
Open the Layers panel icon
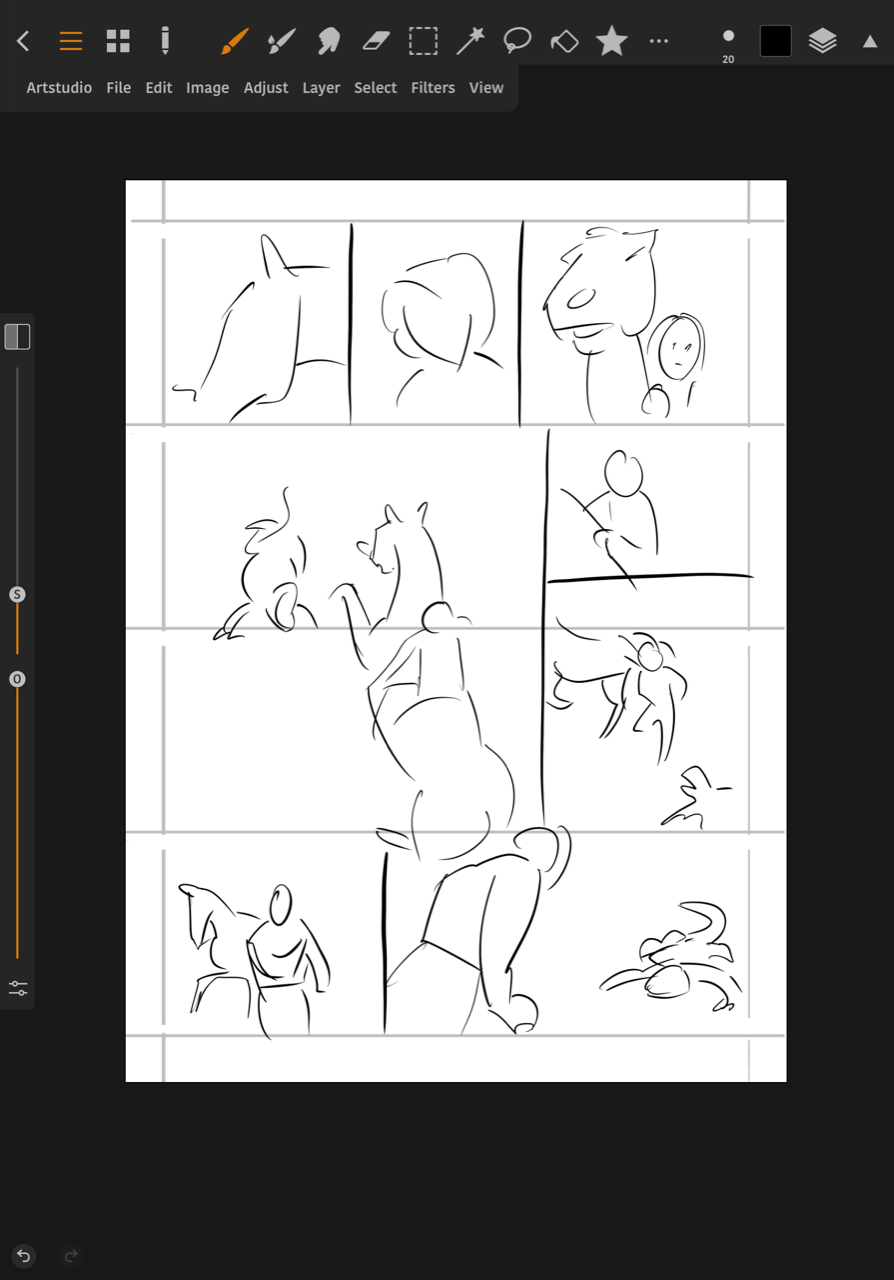point(822,41)
